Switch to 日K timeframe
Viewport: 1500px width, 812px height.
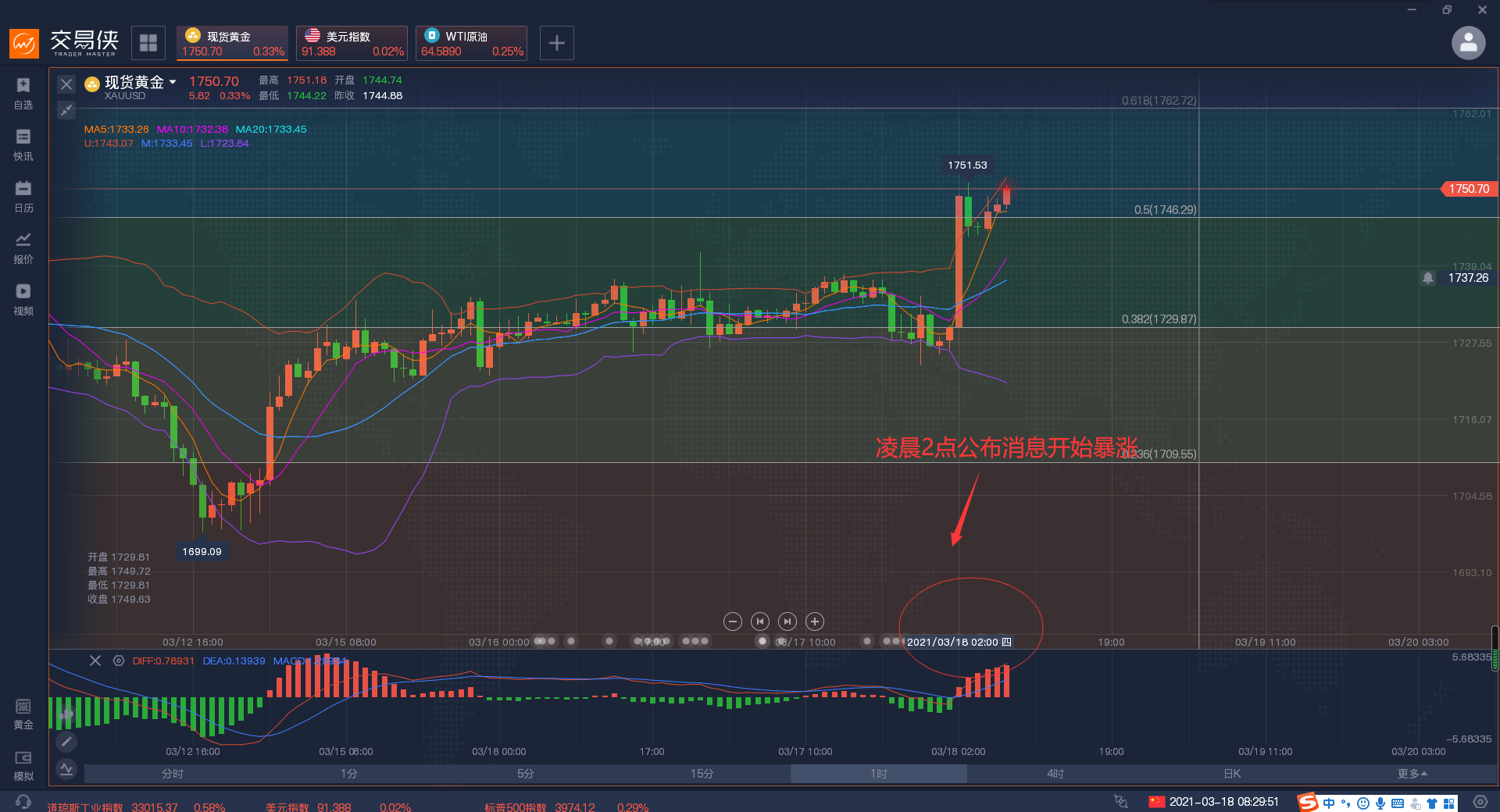coord(1232,774)
